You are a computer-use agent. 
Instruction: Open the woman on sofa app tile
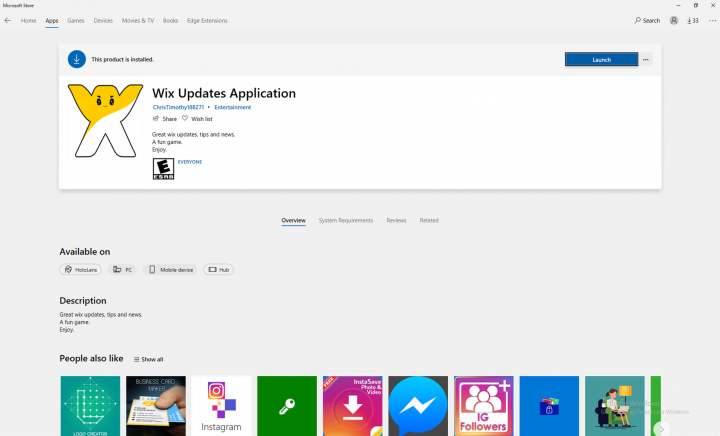(x=615, y=406)
